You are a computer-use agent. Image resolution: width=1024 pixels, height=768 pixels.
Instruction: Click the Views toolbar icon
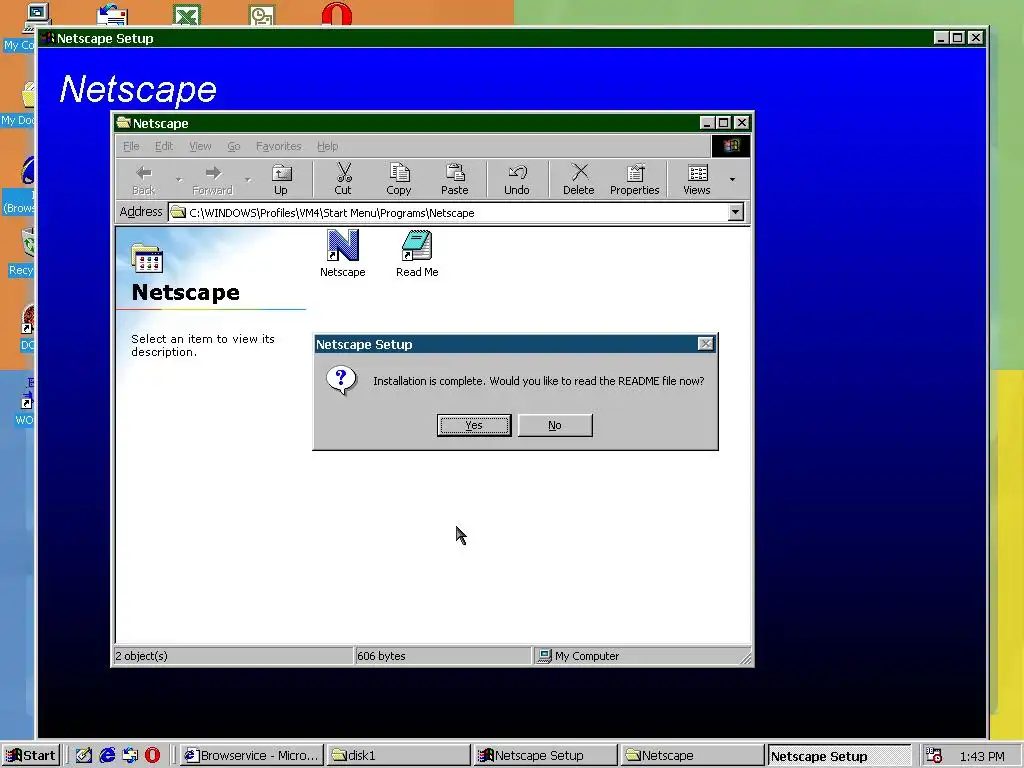(x=697, y=180)
